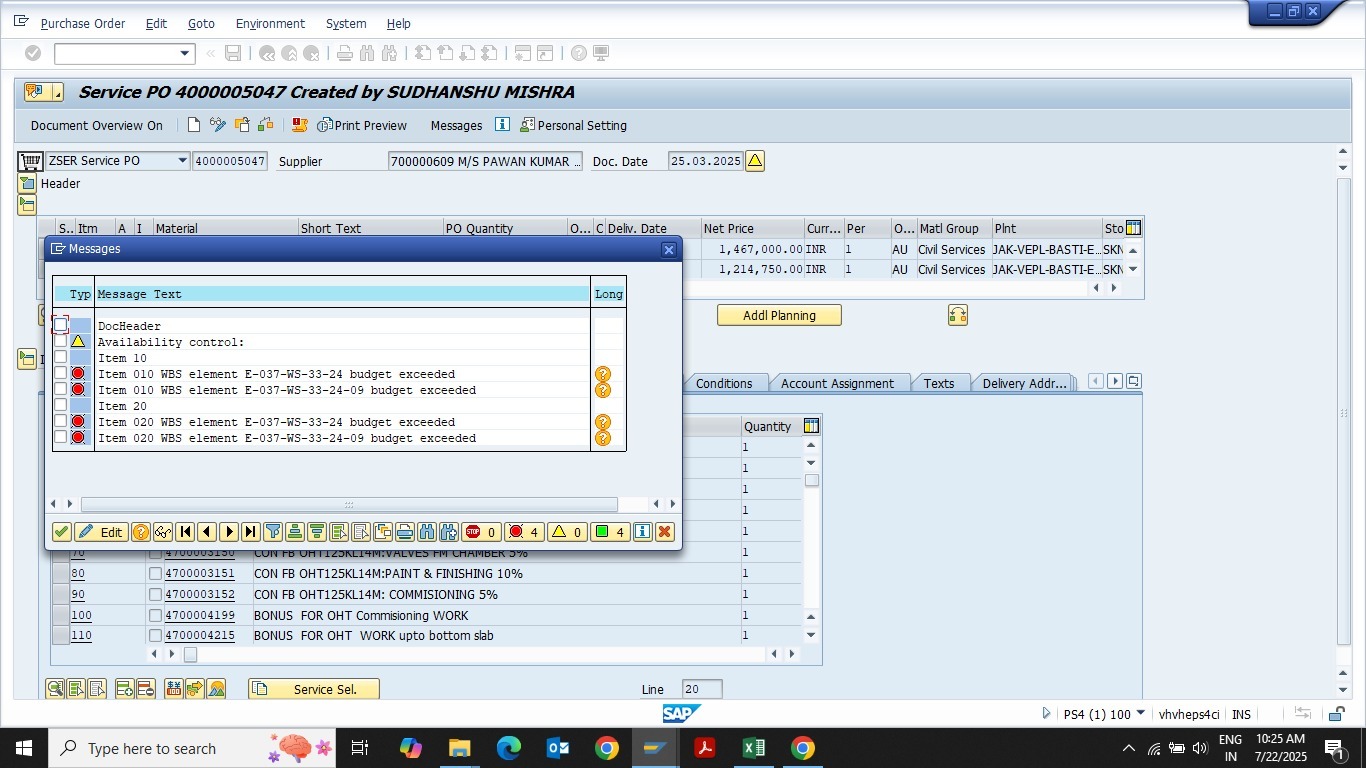Click the green checkmark Continue icon in Messages
Viewport: 1366px width, 768px height.
click(x=62, y=532)
